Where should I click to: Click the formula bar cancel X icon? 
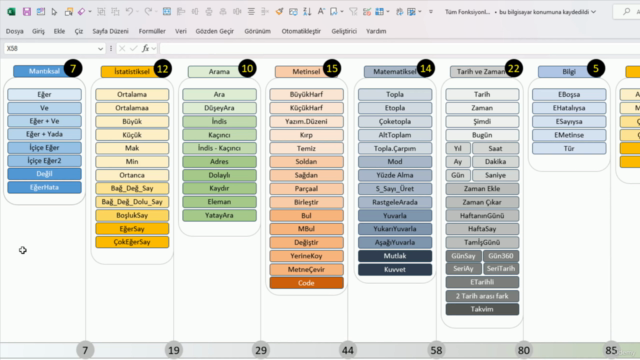point(122,49)
